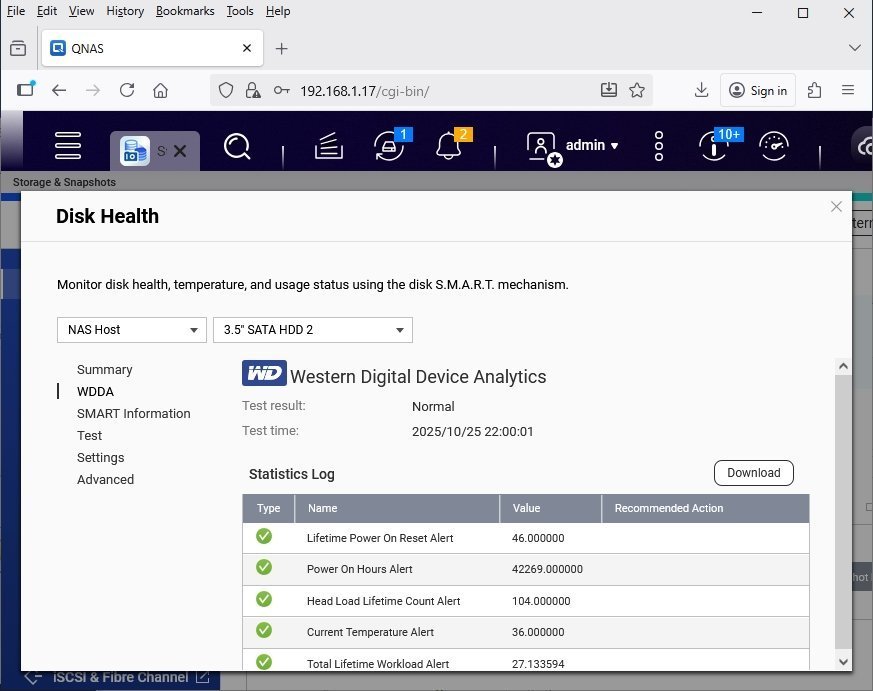Click the Firefox Sign in button
Image resolution: width=873 pixels, height=691 pixels.
[x=759, y=90]
